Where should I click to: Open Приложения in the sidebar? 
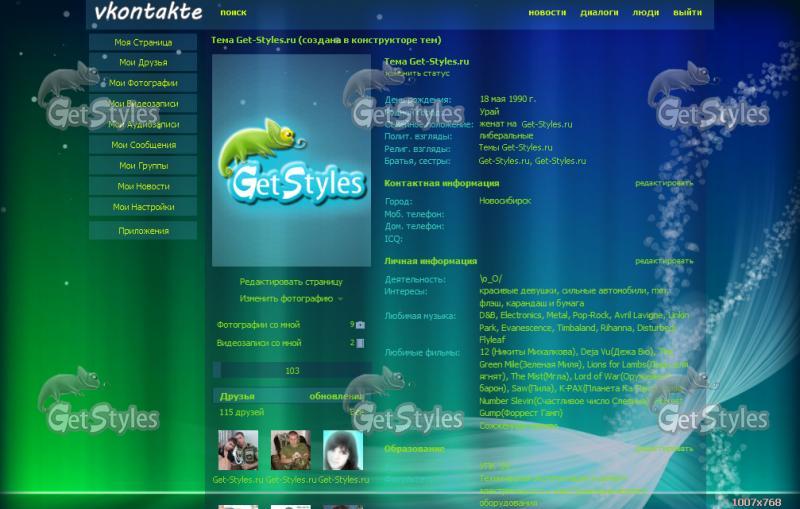coord(143,231)
